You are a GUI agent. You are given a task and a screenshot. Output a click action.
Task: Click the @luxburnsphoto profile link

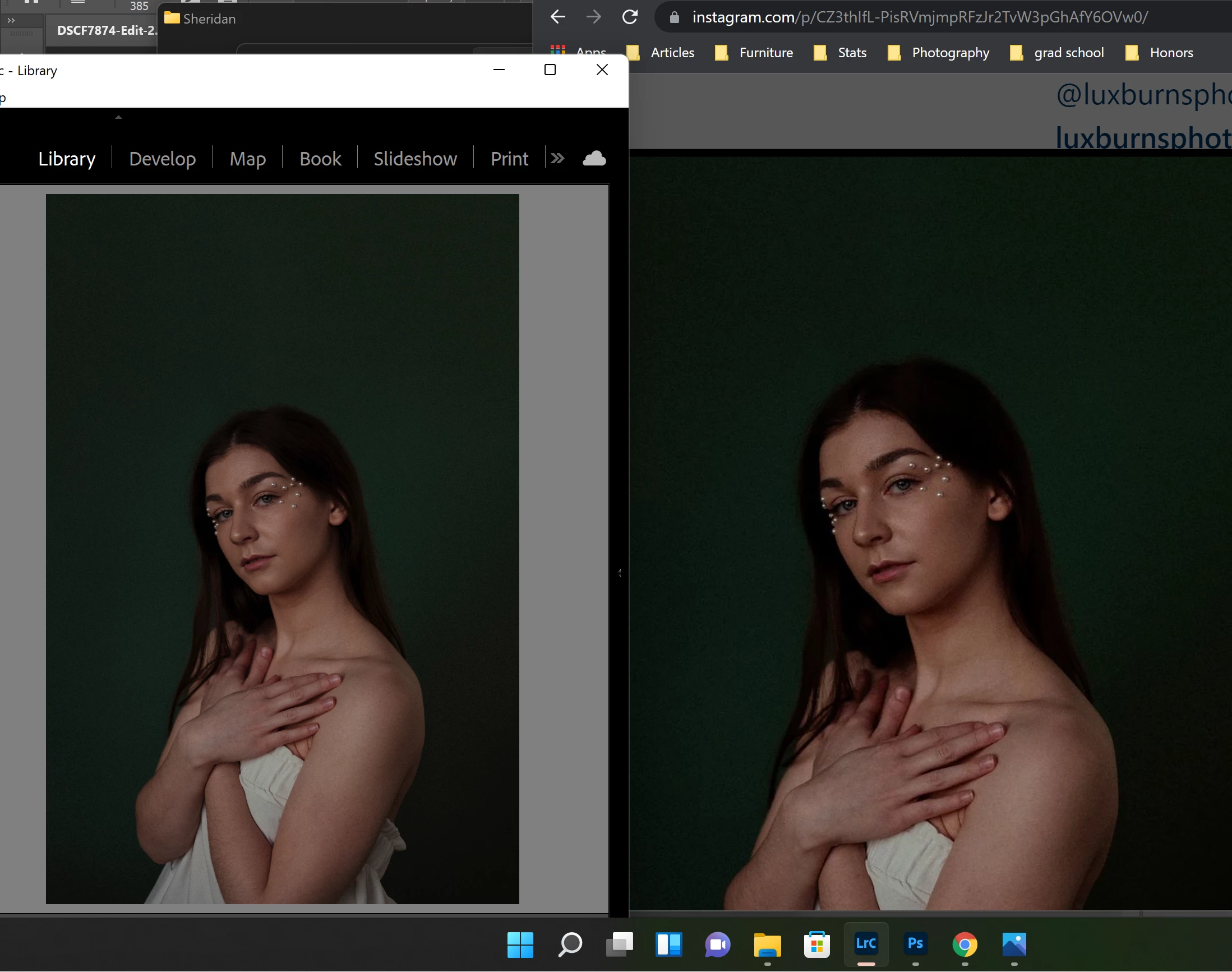(x=1143, y=94)
